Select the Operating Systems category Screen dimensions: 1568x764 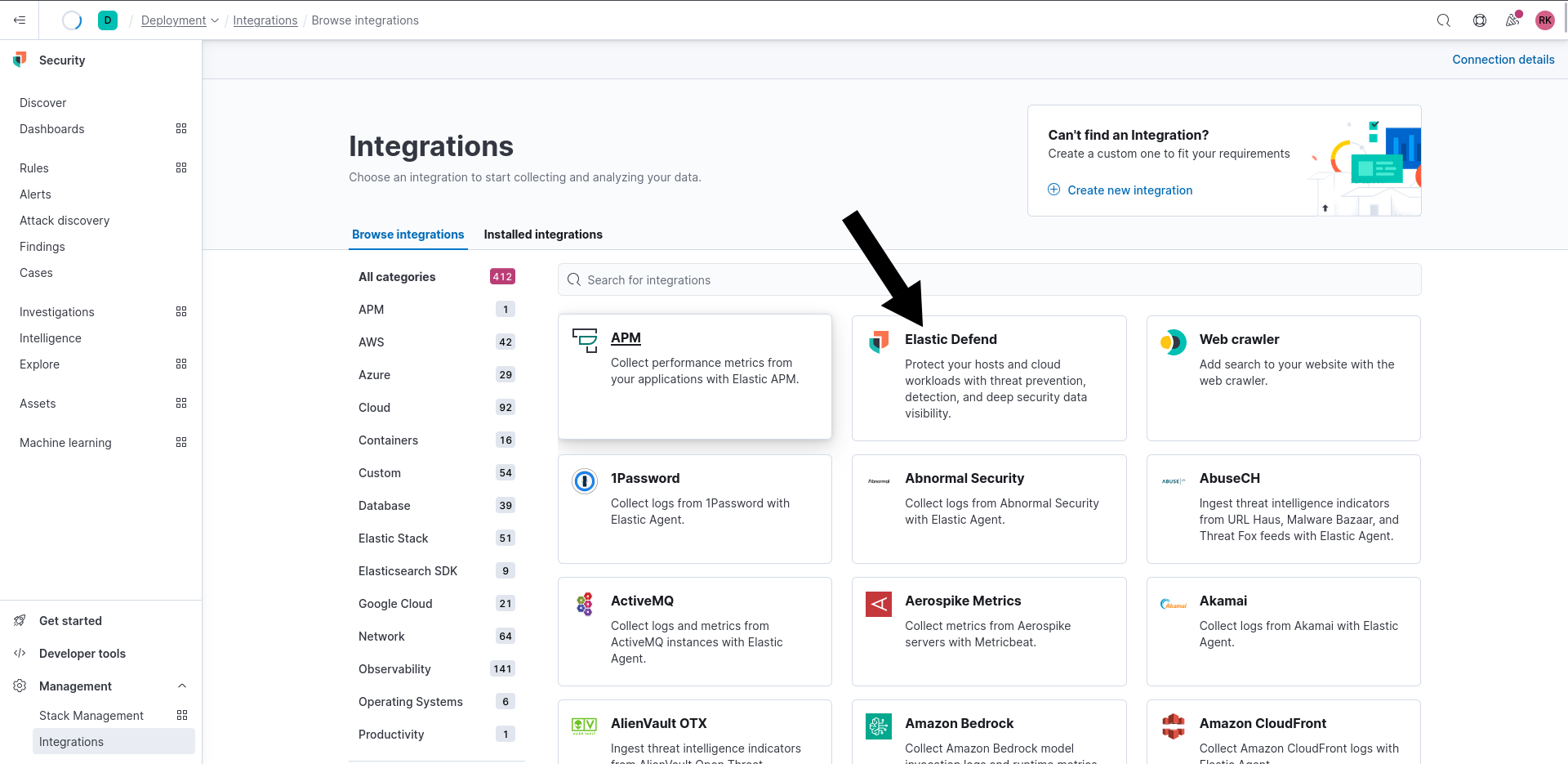coord(437,702)
